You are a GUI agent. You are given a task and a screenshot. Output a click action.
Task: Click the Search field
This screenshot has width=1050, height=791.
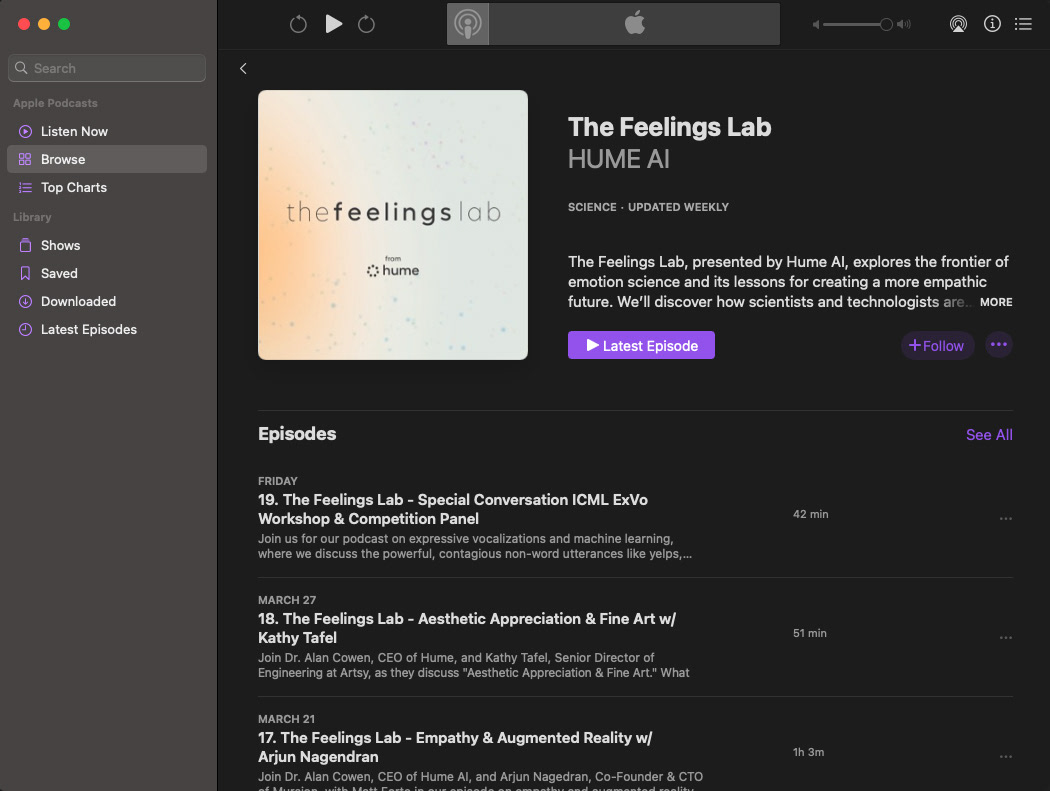pyautogui.click(x=107, y=68)
